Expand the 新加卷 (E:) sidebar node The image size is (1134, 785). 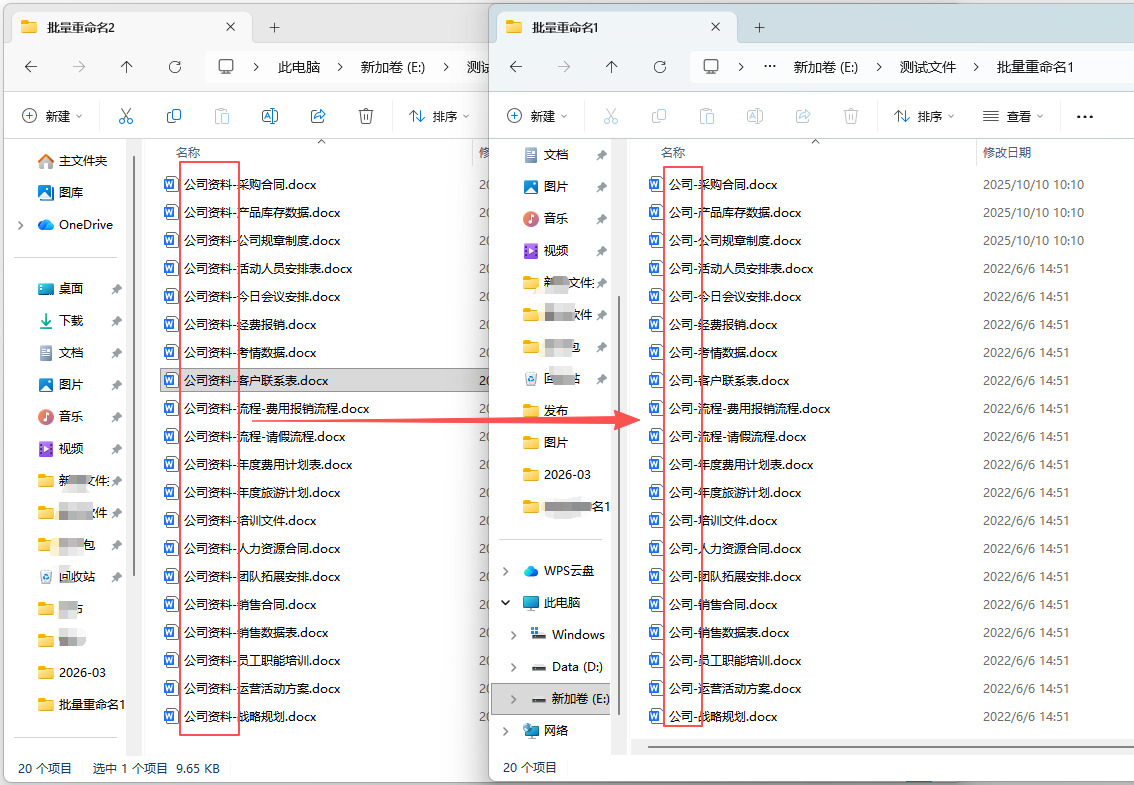click(x=513, y=699)
